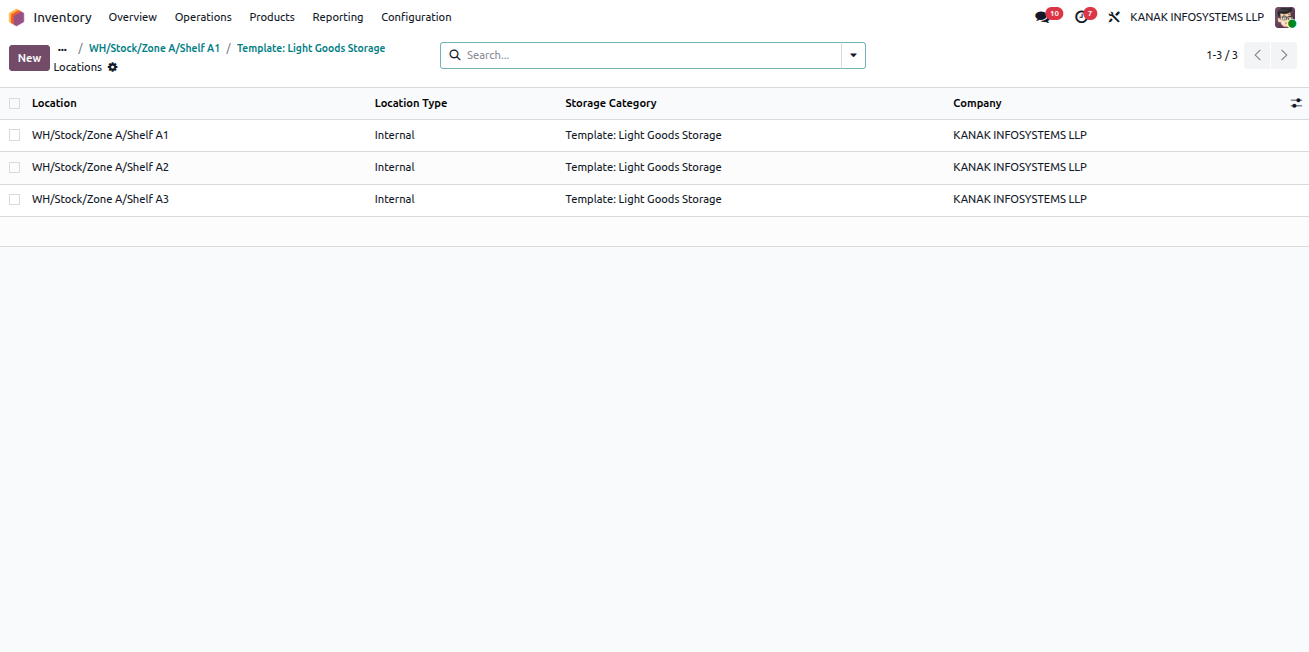Click the Locations gear settings icon
Image resolution: width=1309 pixels, height=652 pixels.
click(113, 67)
